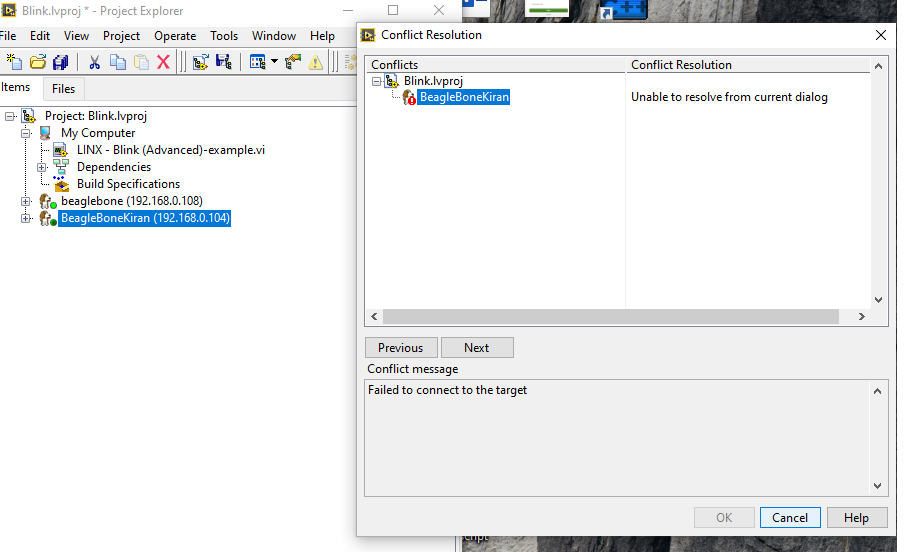Open the File menu

coord(7,36)
